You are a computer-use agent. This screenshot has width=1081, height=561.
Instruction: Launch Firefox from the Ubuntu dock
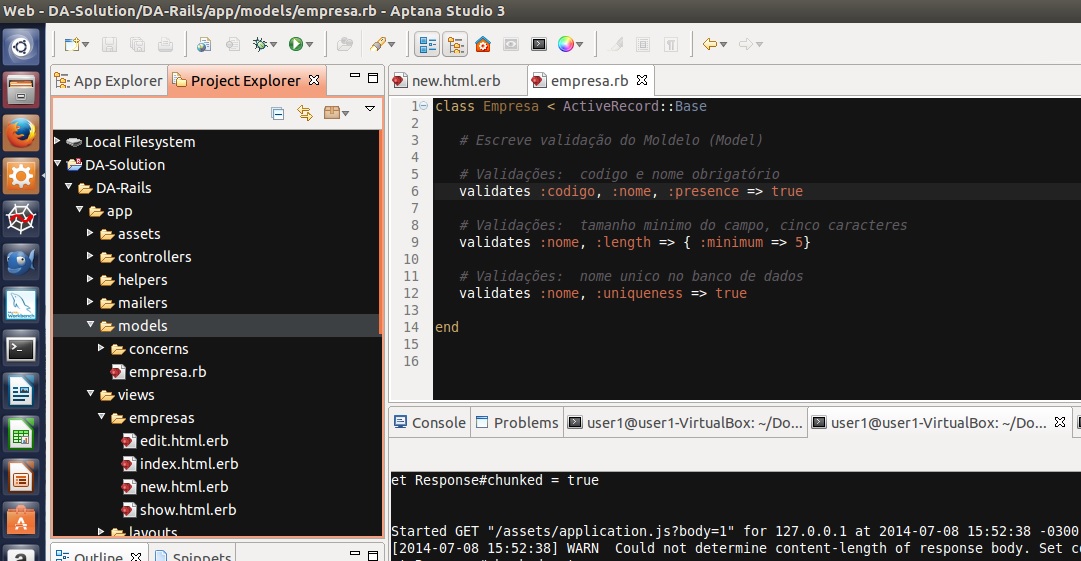(21, 133)
